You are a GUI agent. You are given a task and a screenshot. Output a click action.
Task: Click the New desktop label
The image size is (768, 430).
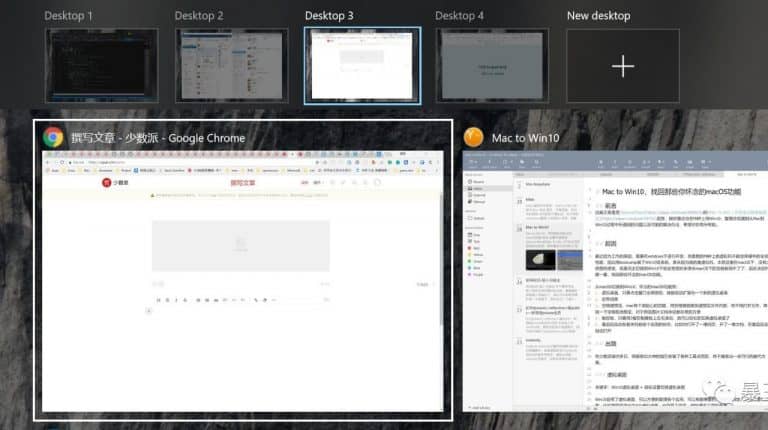pos(598,16)
